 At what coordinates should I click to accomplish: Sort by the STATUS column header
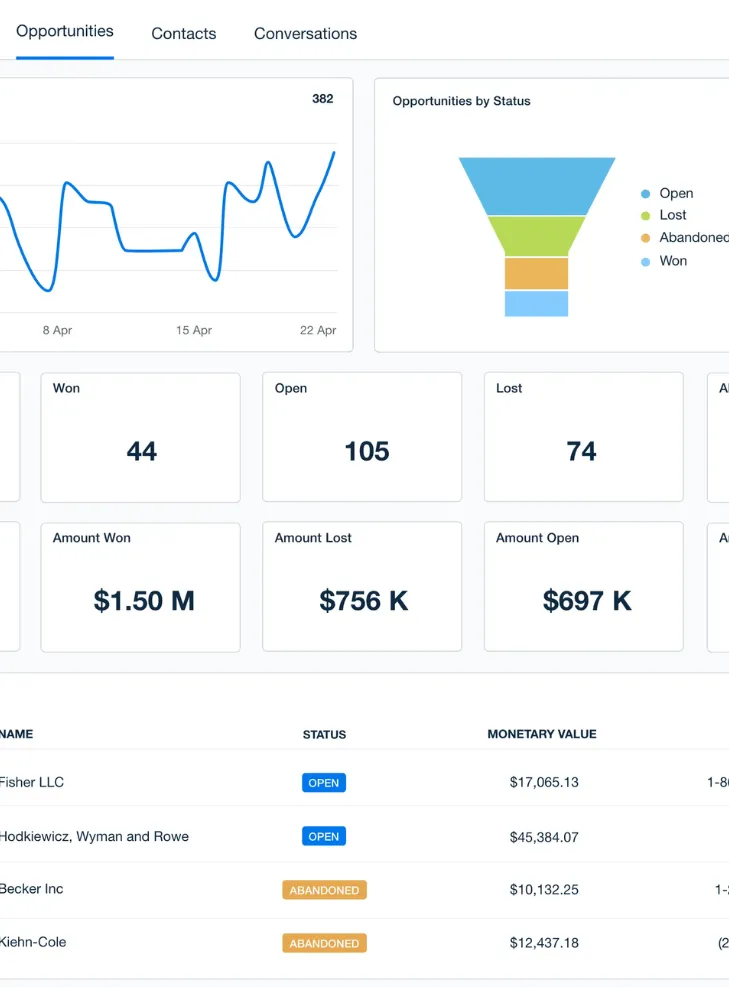click(x=324, y=735)
